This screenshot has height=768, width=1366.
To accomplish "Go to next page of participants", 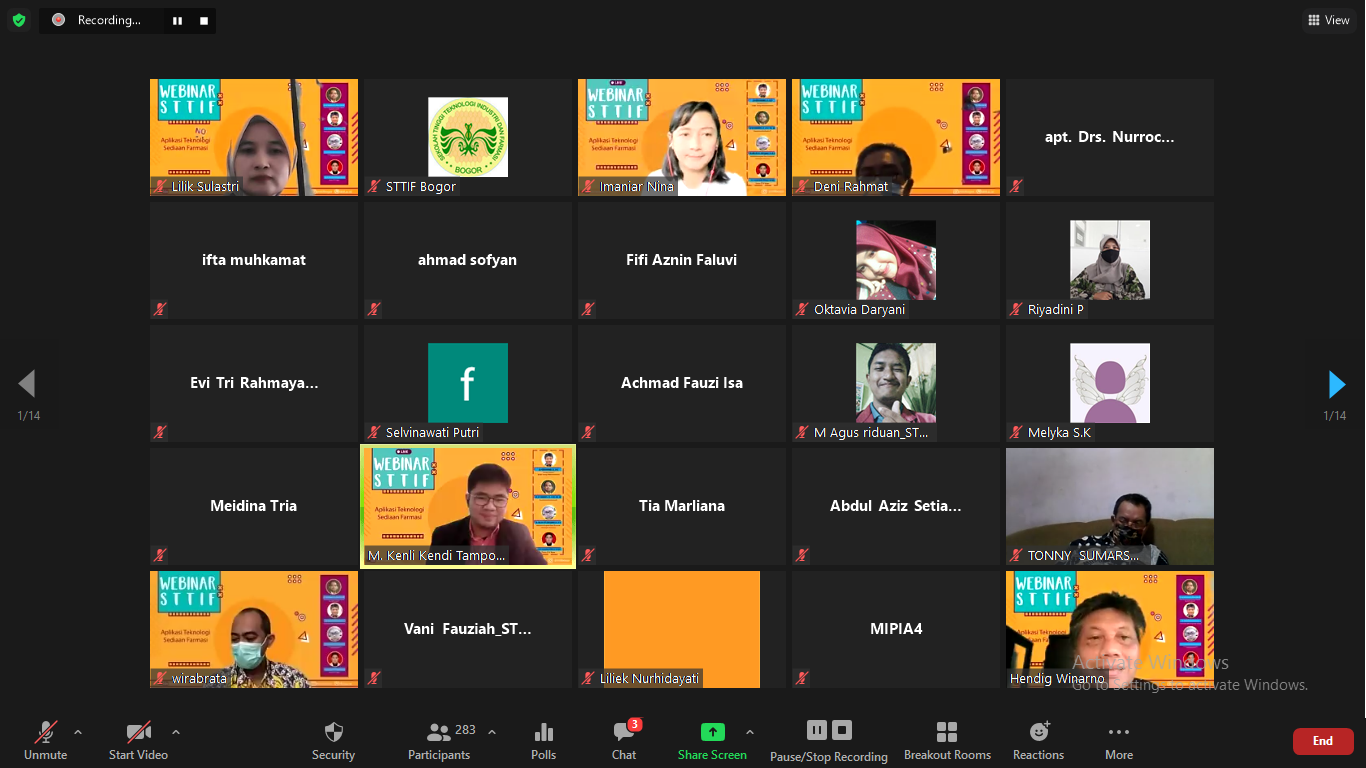I will point(1336,384).
